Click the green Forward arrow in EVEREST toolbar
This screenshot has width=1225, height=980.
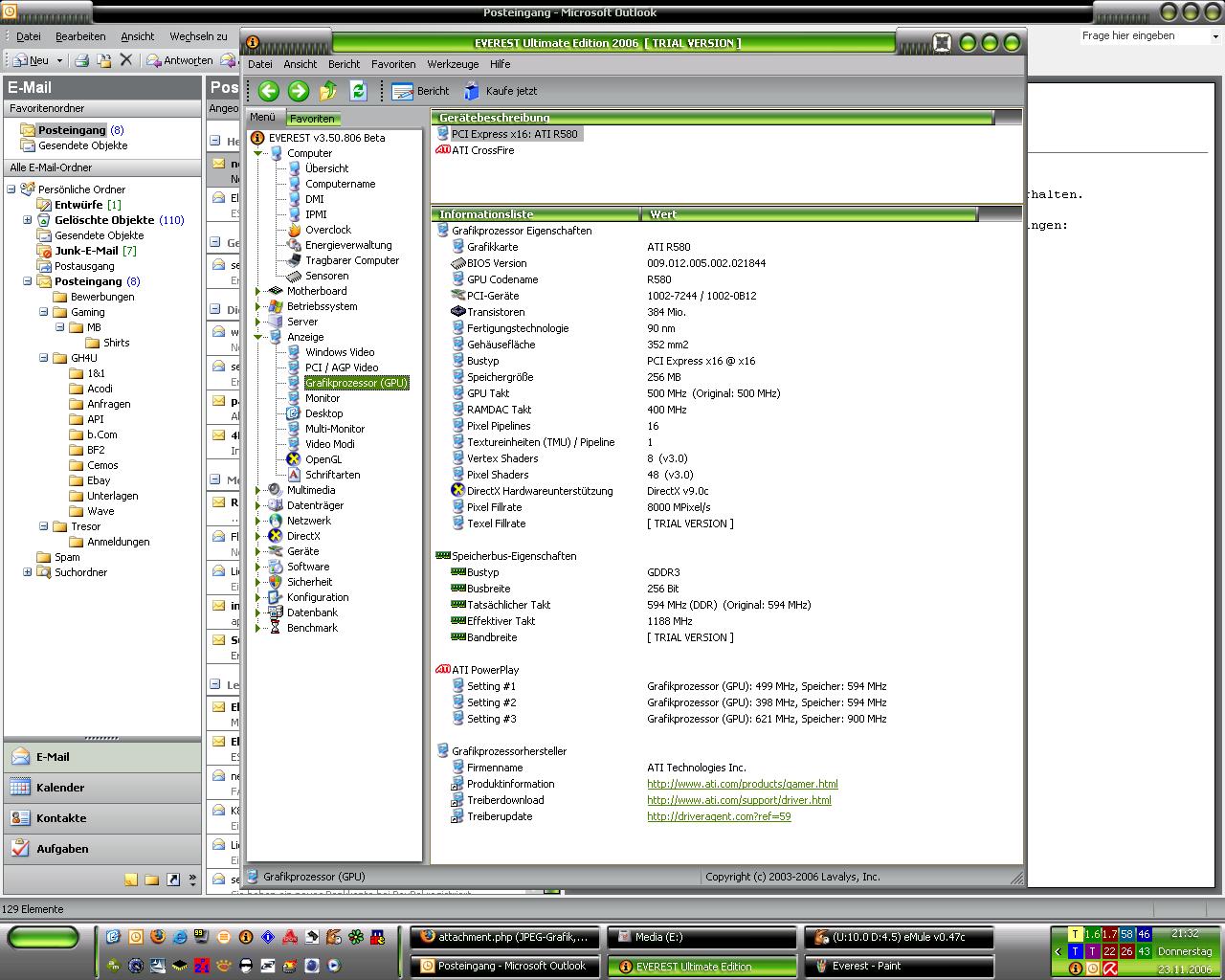coord(299,91)
